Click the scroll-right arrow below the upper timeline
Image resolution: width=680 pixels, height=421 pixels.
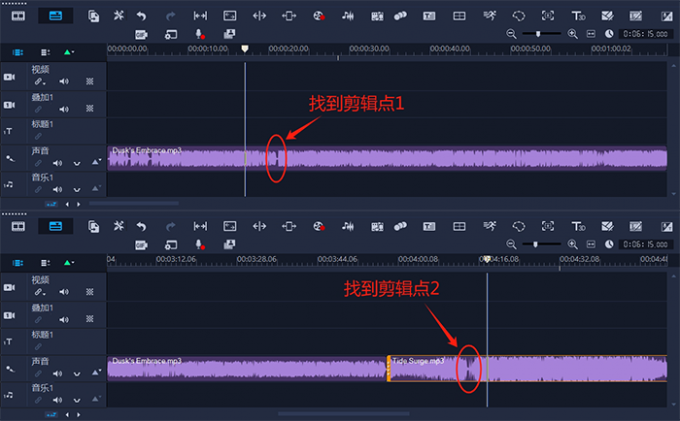(x=78, y=204)
